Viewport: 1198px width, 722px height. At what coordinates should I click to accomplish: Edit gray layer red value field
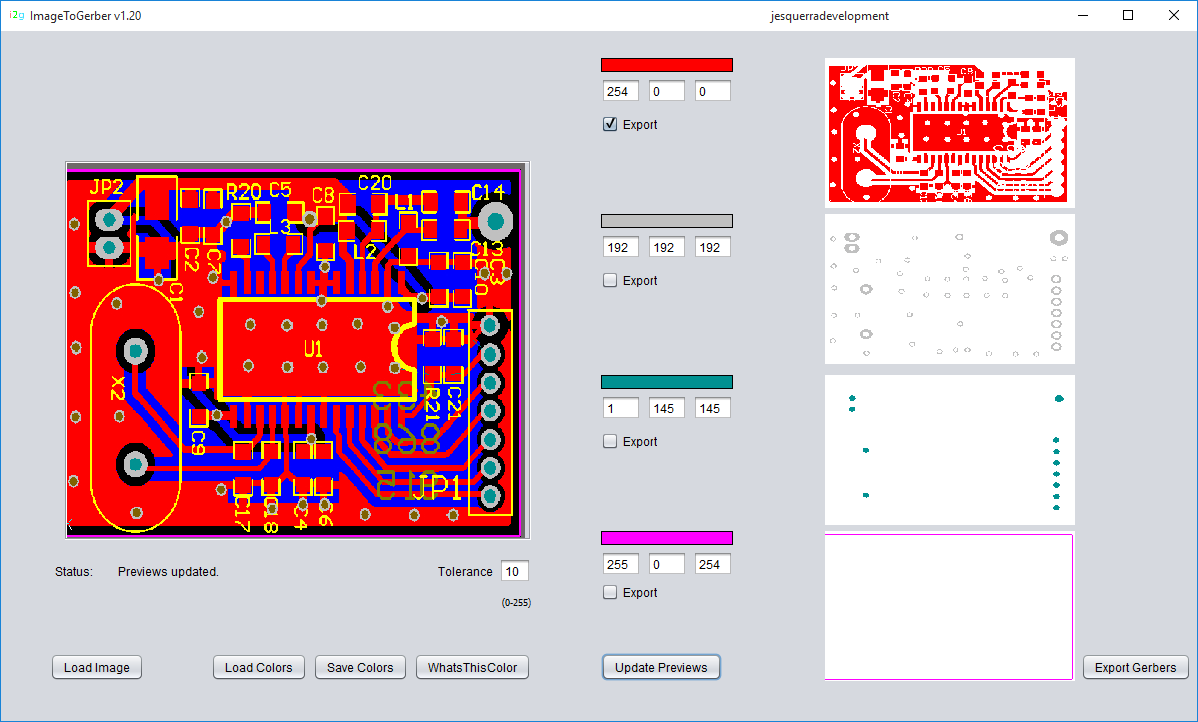620,248
